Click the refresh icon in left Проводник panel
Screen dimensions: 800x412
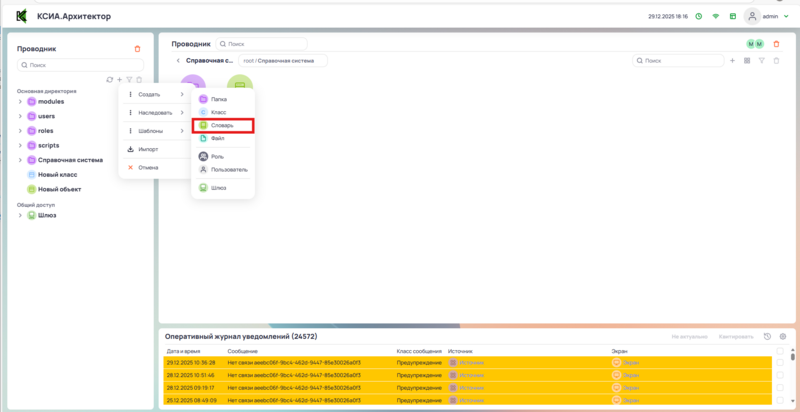click(x=109, y=79)
